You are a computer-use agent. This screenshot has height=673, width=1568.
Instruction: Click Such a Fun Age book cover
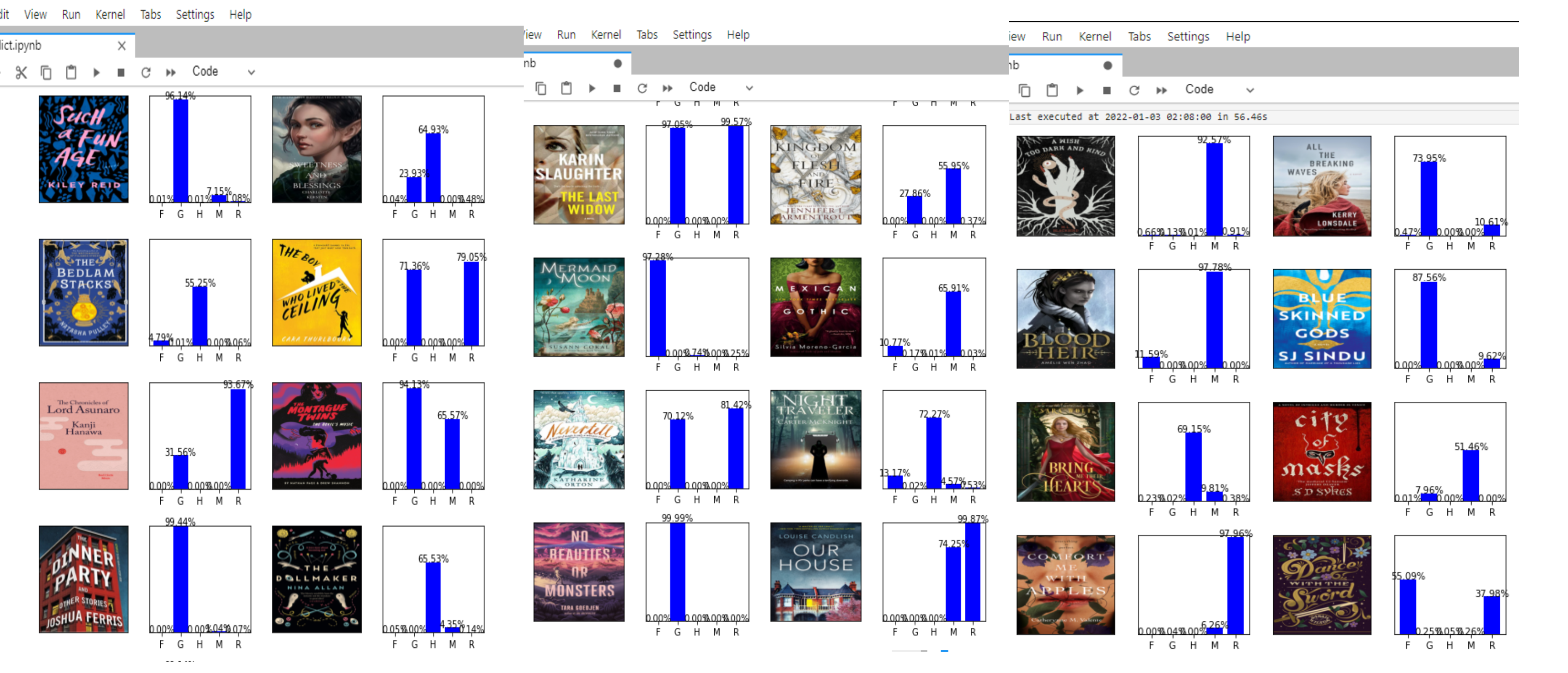click(x=83, y=149)
